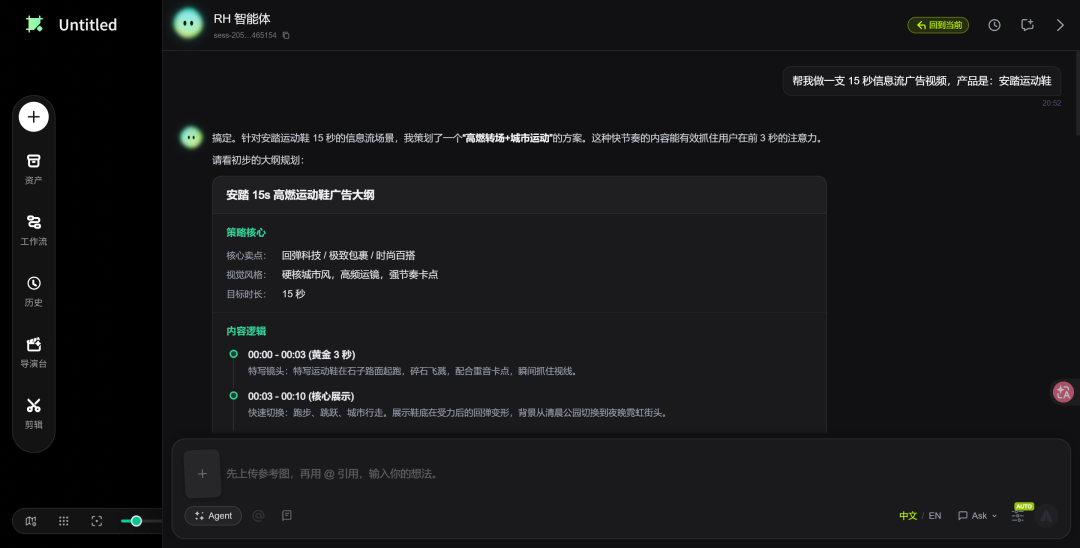The image size is (1080, 548).
Task: Click the RH 智能体 avatar in the header
Action: click(188, 24)
